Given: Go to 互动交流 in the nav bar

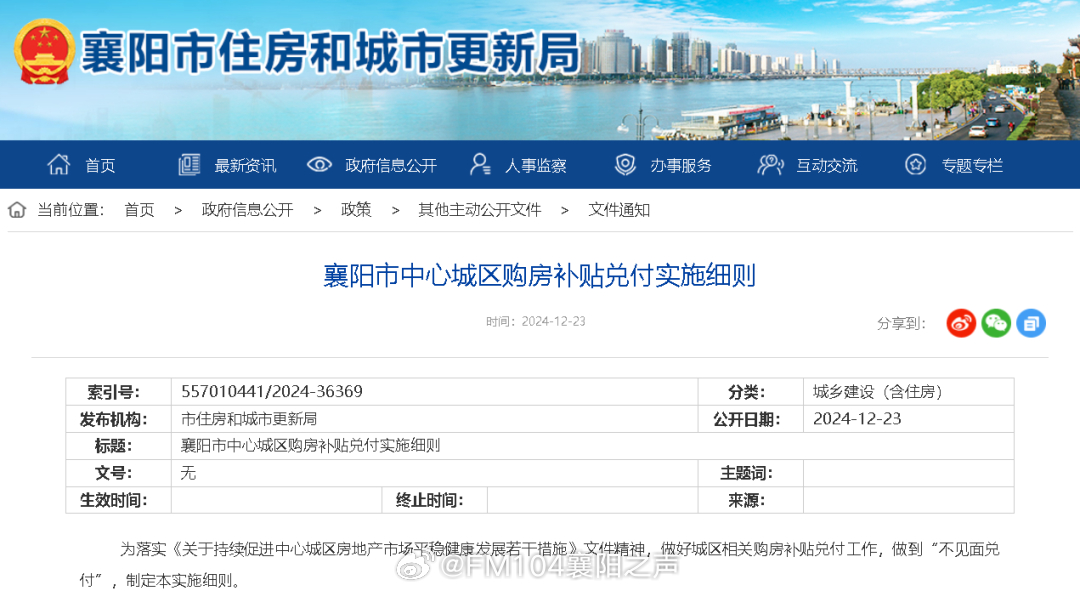Looking at the screenshot, I should 827,166.
